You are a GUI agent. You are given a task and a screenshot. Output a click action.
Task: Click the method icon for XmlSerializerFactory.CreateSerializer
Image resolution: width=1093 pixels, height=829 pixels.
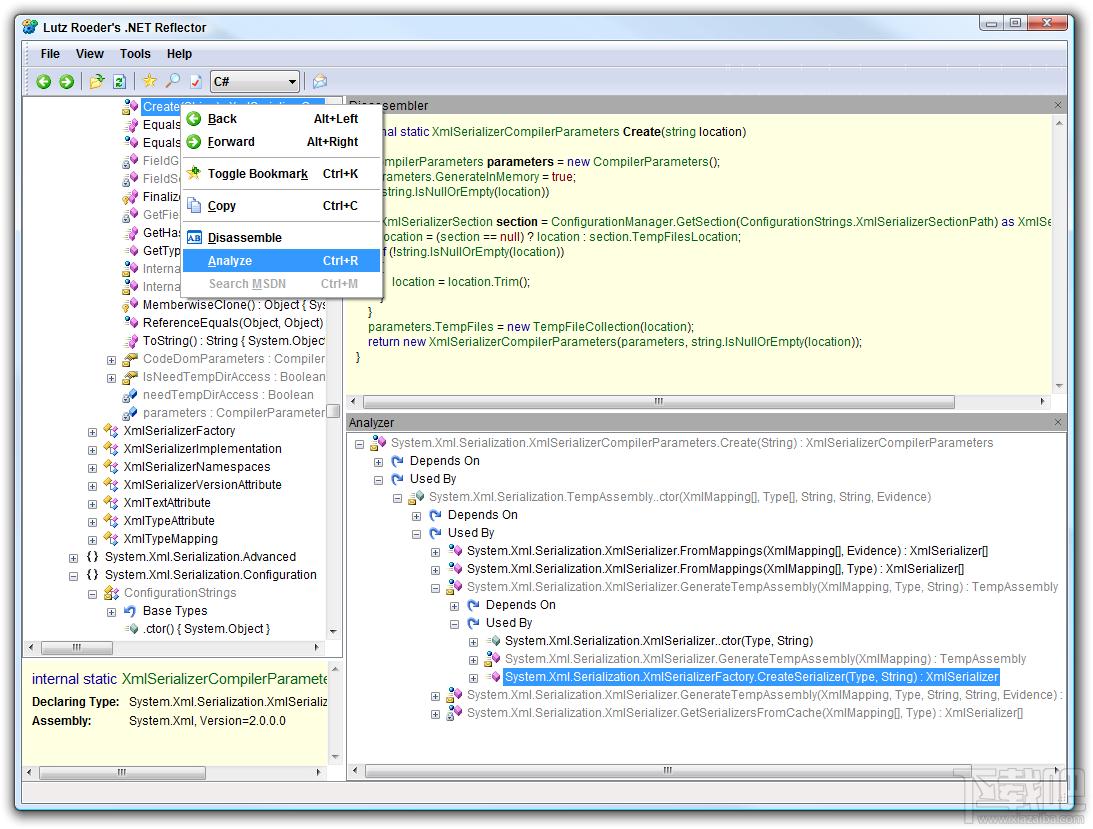pos(493,677)
